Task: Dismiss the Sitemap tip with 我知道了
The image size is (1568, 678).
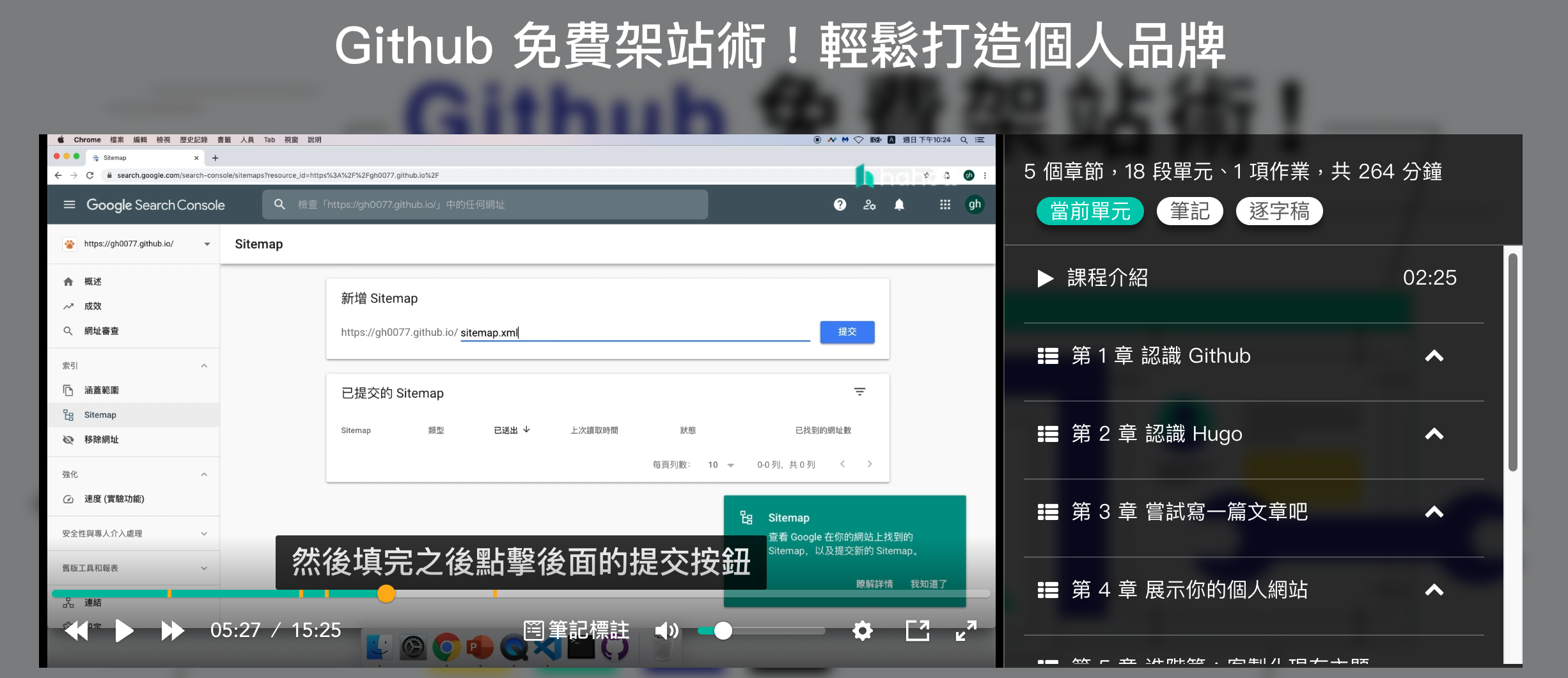Action: [929, 583]
